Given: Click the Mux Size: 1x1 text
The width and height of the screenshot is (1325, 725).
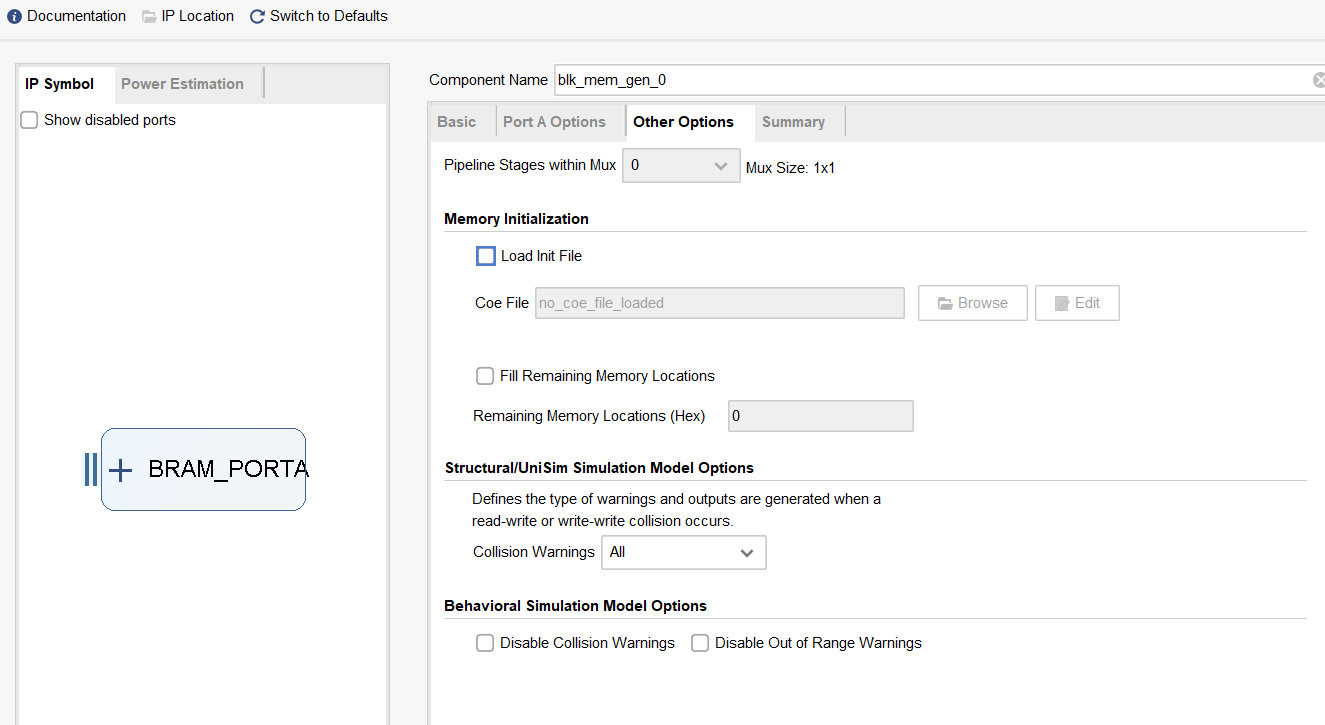Looking at the screenshot, I should pos(790,168).
